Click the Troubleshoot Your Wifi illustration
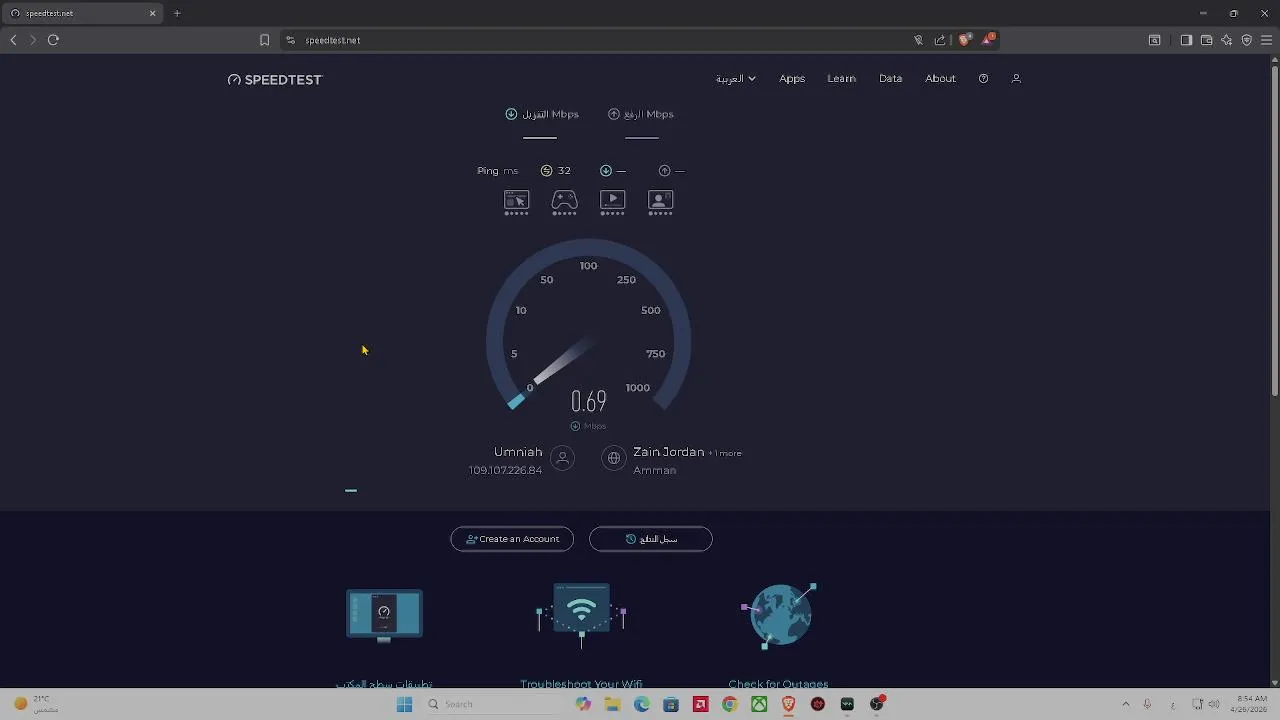1280x720 pixels. (x=581, y=615)
